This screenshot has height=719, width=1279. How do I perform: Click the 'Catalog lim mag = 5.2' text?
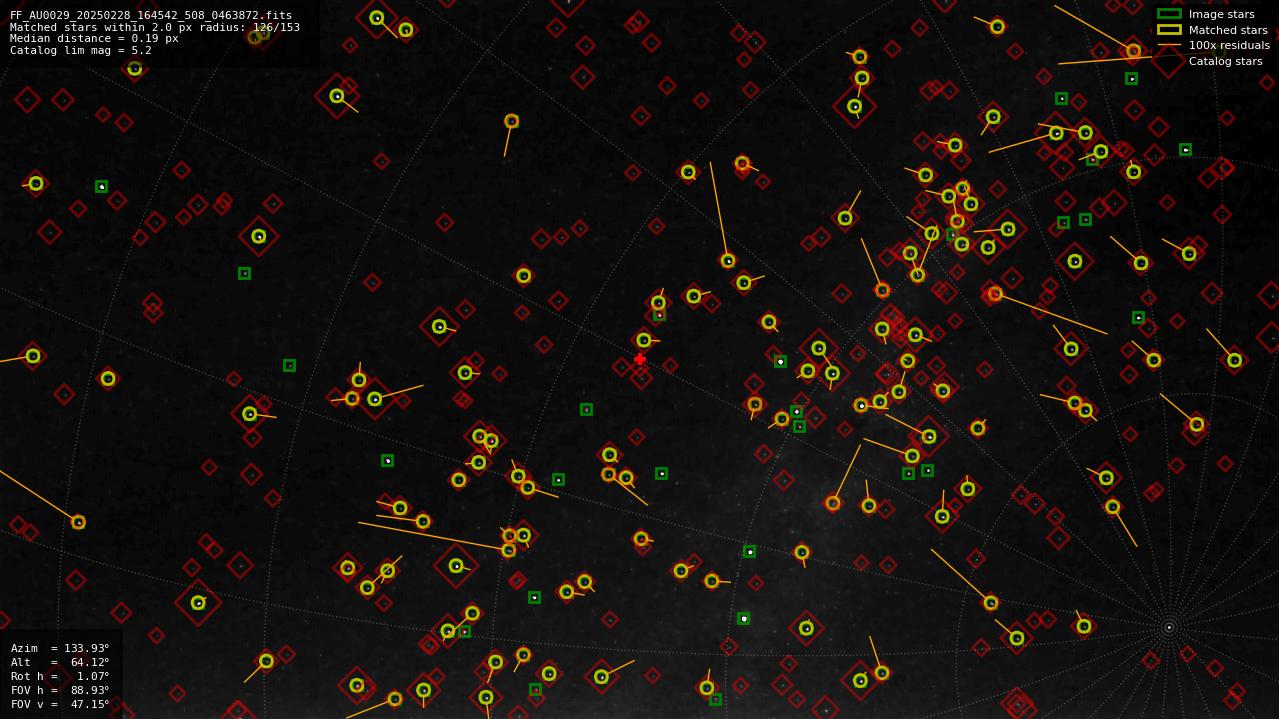pyautogui.click(x=81, y=50)
